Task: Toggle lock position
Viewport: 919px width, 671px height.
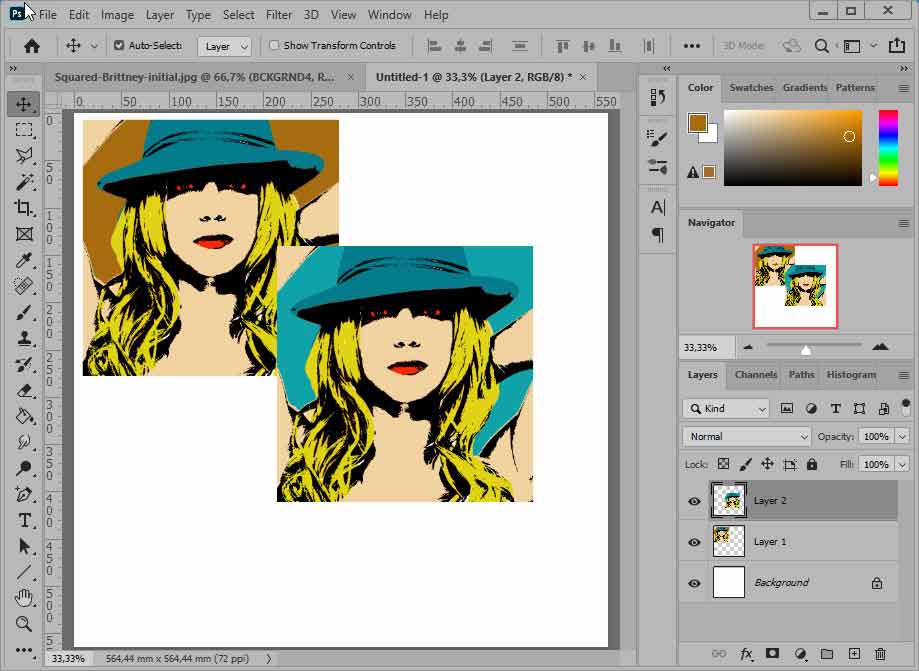Action: click(x=767, y=464)
